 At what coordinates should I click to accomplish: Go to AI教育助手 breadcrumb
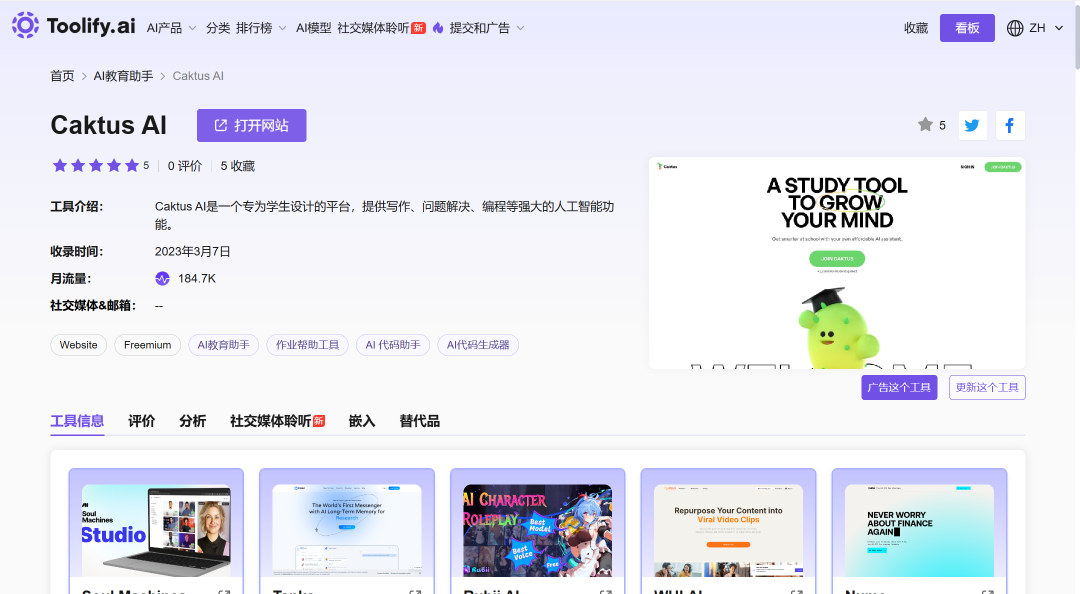[123, 76]
